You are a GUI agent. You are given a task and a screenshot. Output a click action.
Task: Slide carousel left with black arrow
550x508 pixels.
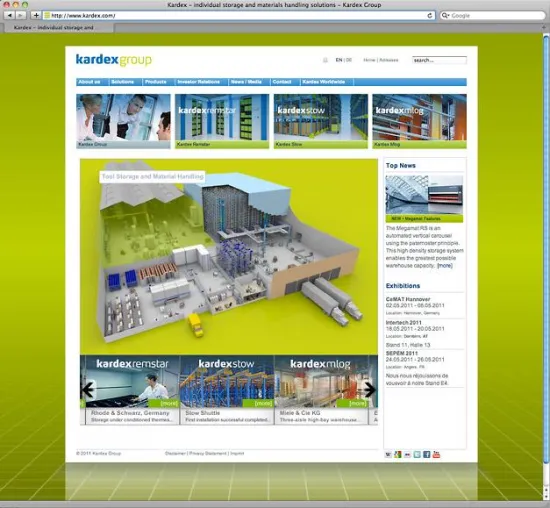pyautogui.click(x=88, y=389)
